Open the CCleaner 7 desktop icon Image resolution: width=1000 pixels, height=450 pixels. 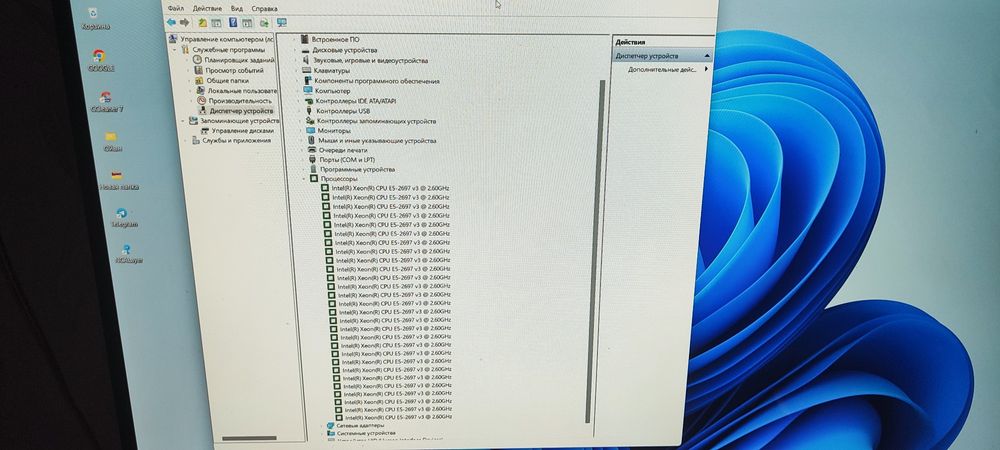[106, 101]
